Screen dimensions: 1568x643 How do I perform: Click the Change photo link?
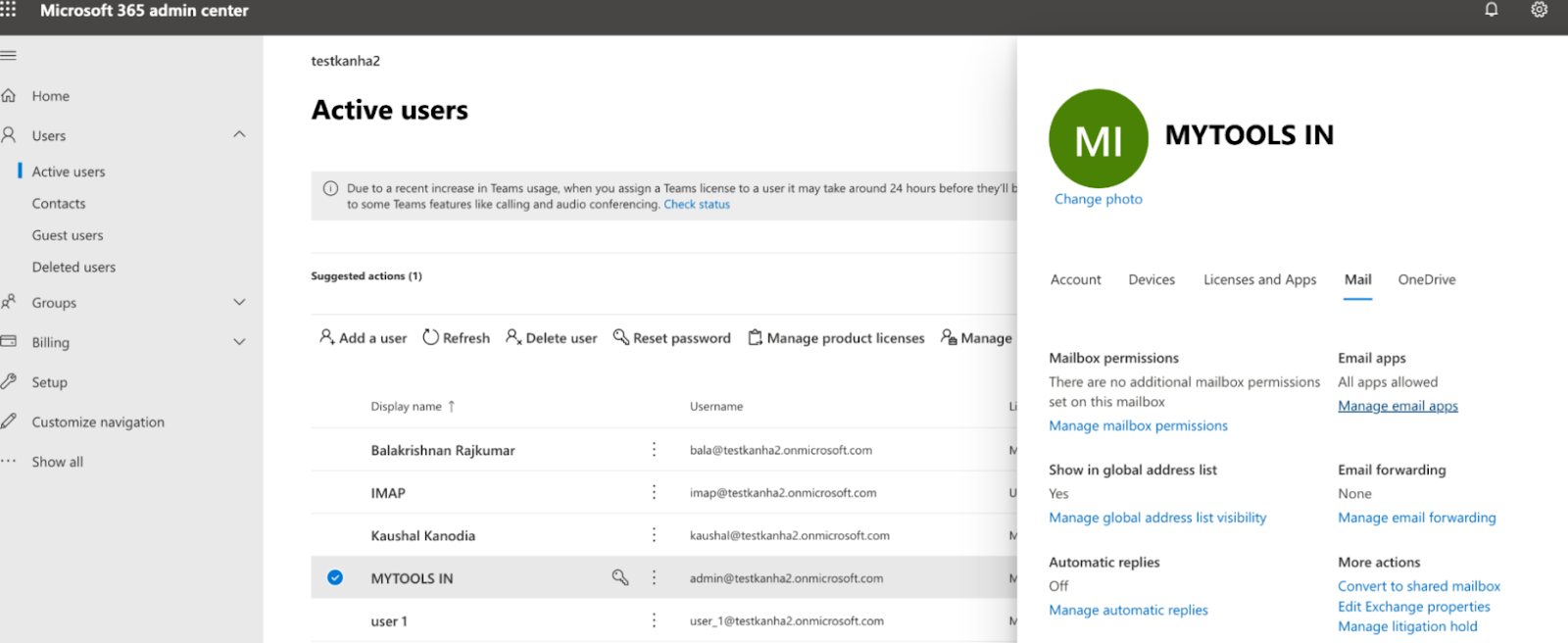(x=1098, y=199)
